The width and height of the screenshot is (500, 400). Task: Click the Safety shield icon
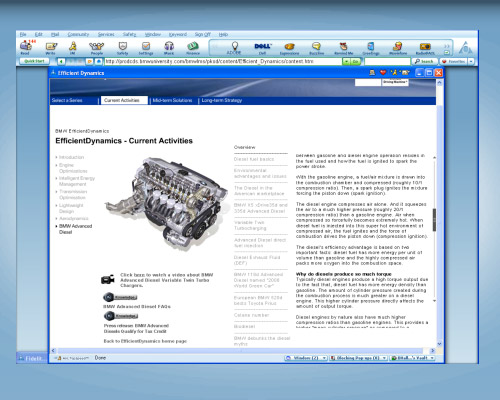123,47
